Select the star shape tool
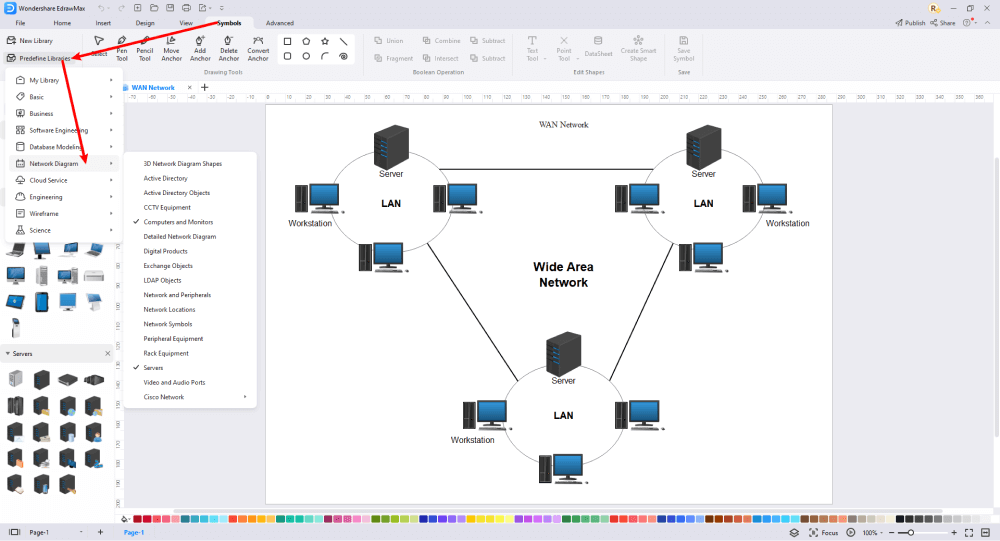This screenshot has width=1000, height=541. [x=325, y=41]
